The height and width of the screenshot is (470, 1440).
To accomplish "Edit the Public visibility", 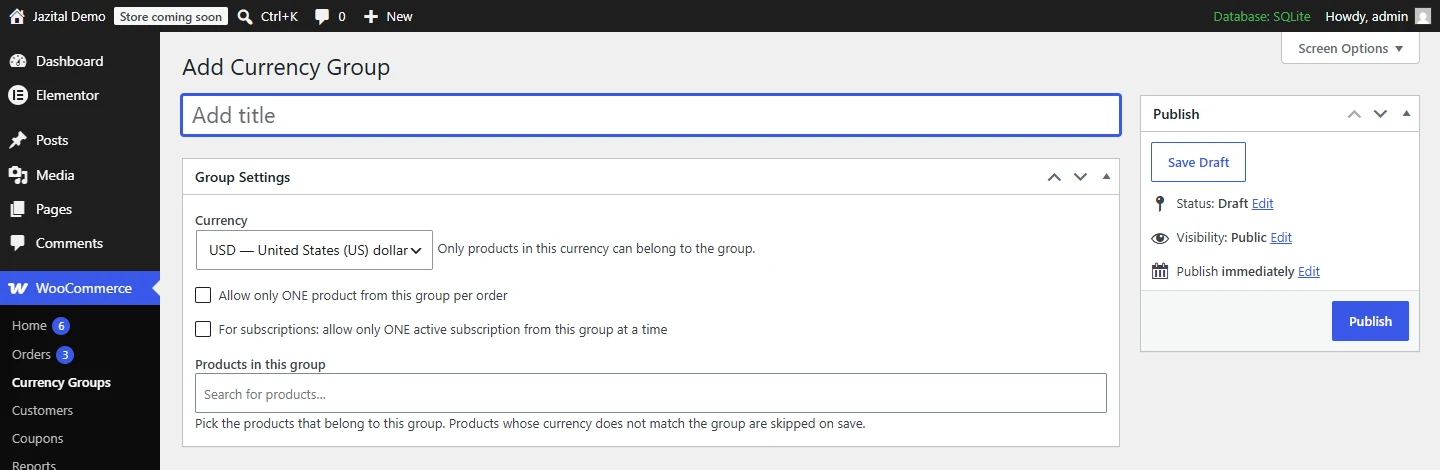I will 1281,237.
